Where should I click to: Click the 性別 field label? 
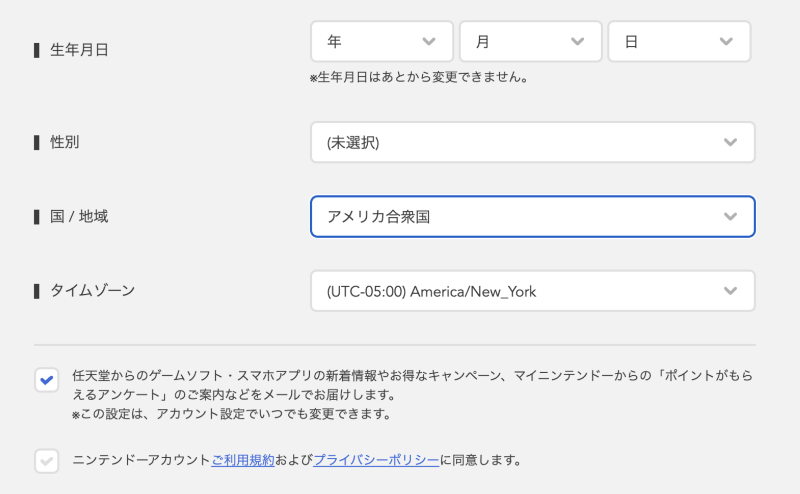(64, 142)
